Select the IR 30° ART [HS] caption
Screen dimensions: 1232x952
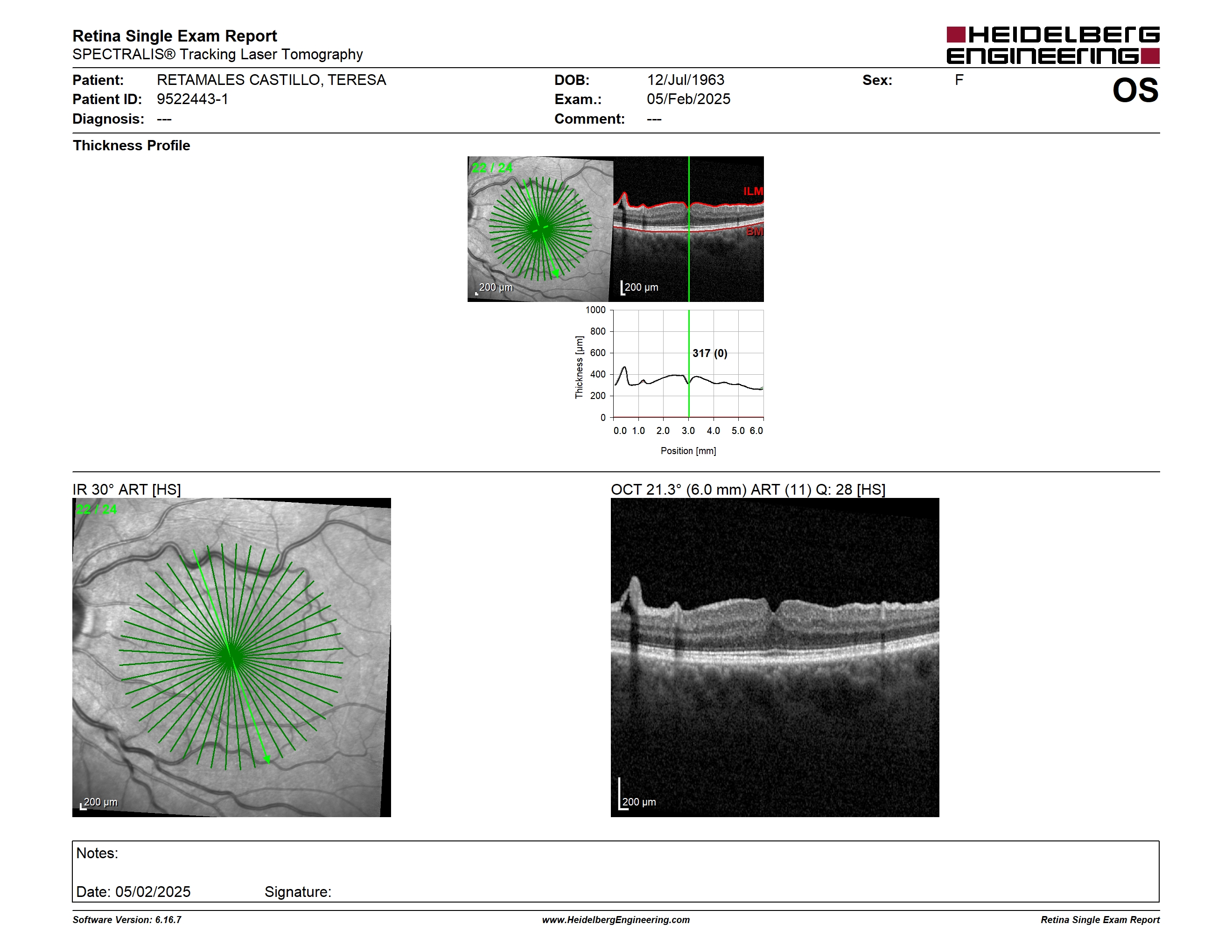pyautogui.click(x=126, y=490)
